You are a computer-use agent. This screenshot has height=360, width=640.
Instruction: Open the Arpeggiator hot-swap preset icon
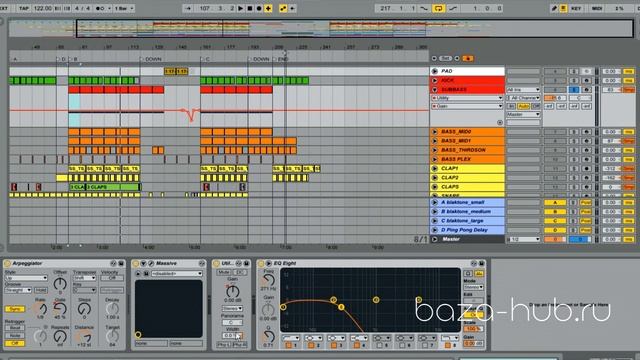coord(113,264)
